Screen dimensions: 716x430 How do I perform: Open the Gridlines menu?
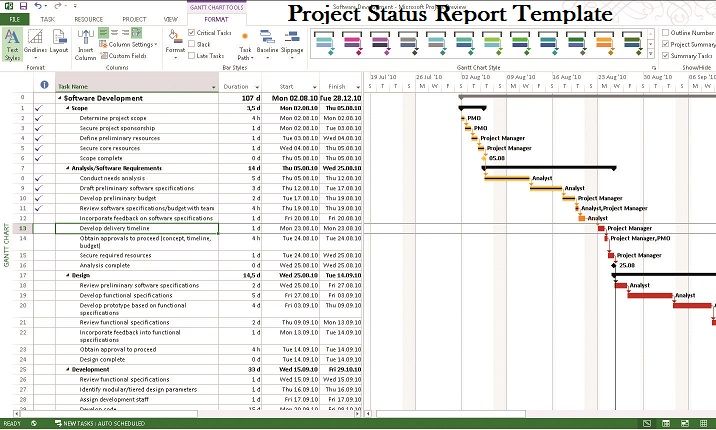(x=35, y=45)
